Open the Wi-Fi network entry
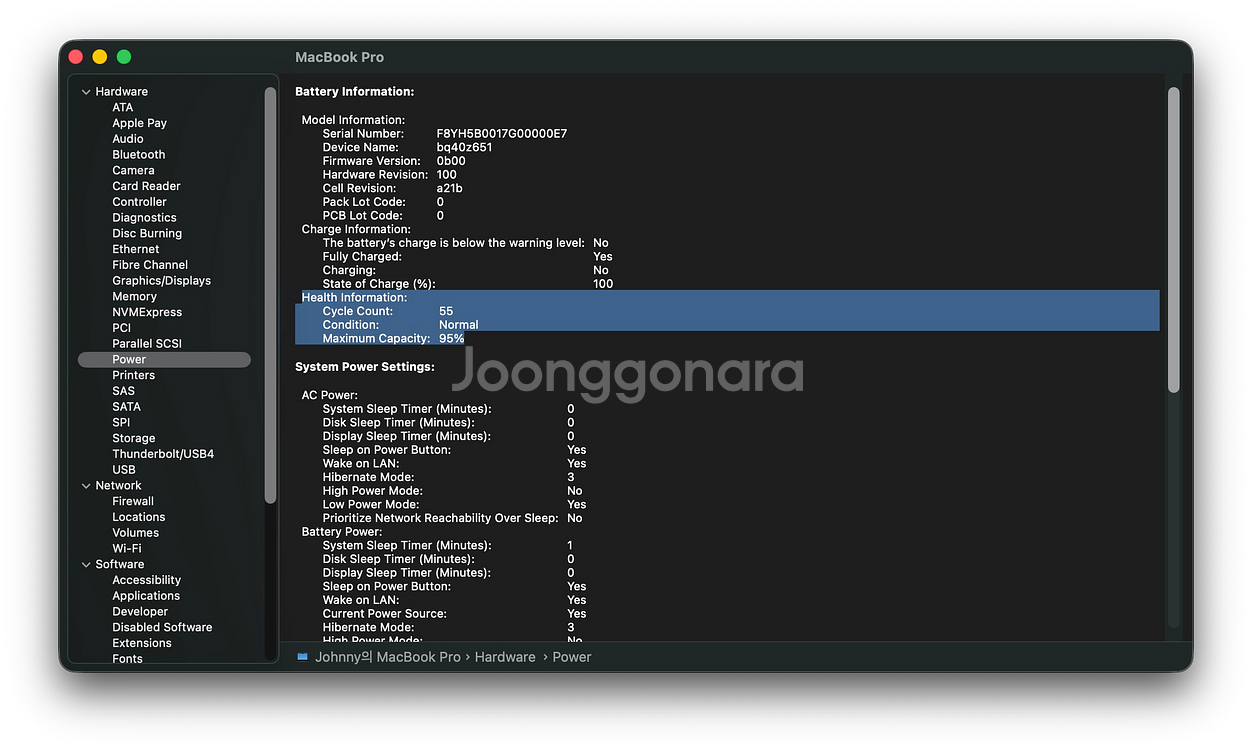The image size is (1252, 750). (x=126, y=549)
